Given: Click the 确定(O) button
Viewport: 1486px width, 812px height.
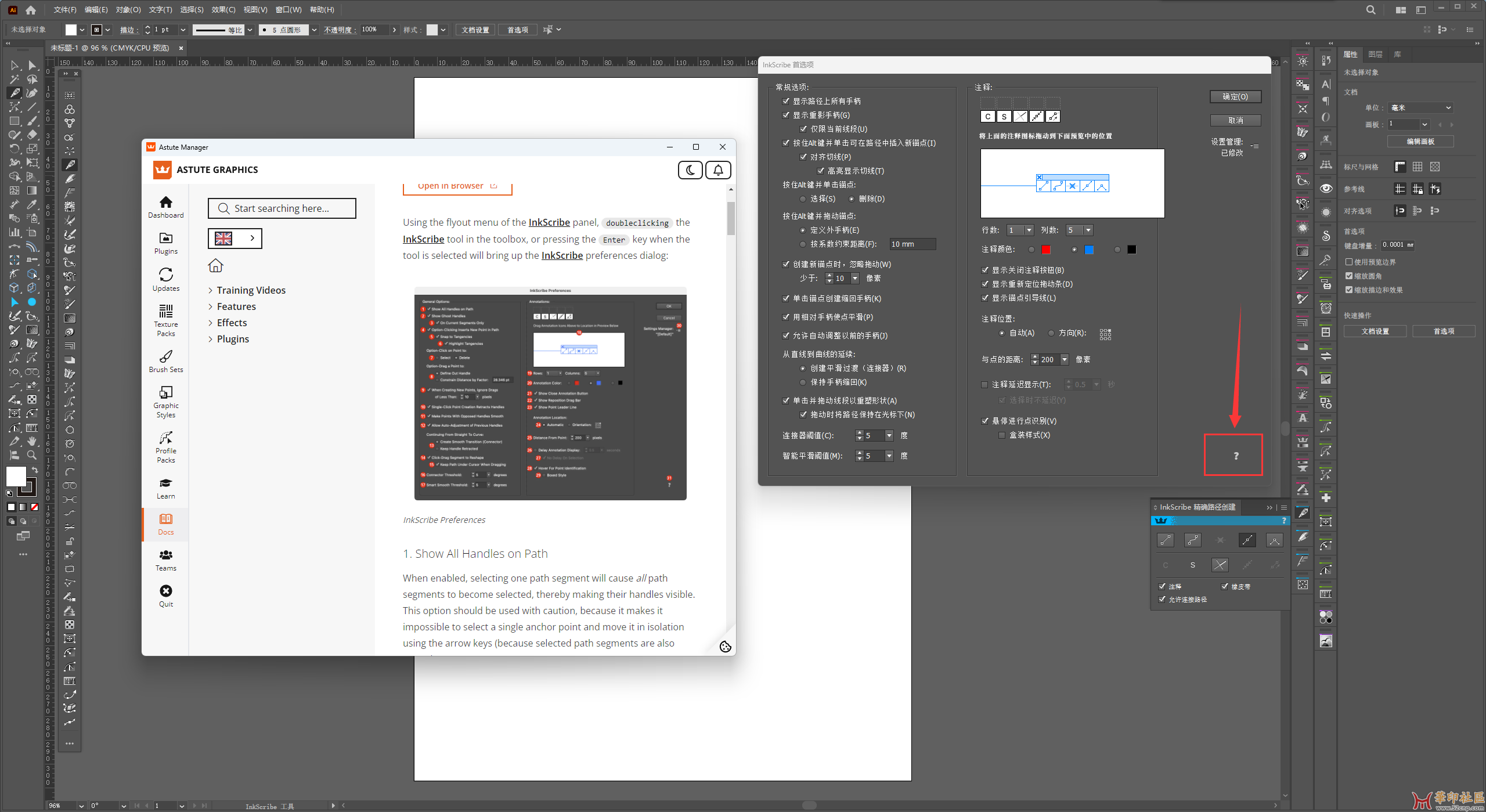Looking at the screenshot, I should coord(1235,96).
